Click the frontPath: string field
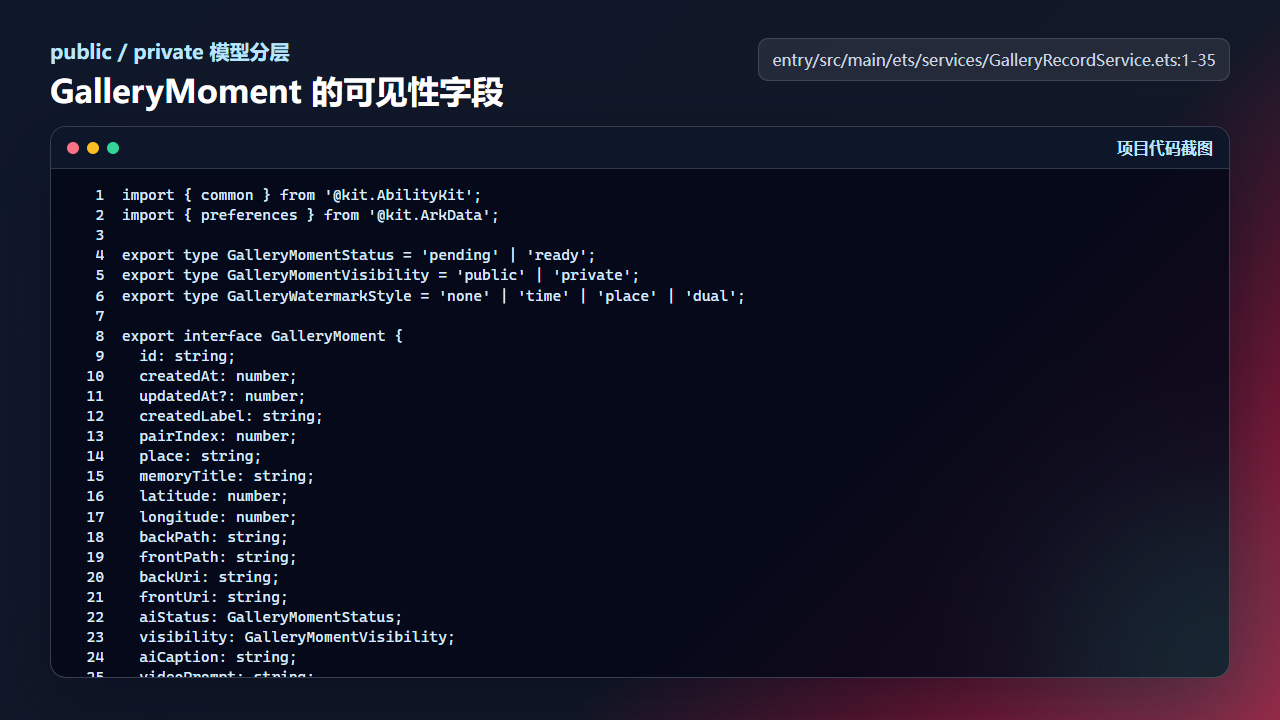 [218, 557]
